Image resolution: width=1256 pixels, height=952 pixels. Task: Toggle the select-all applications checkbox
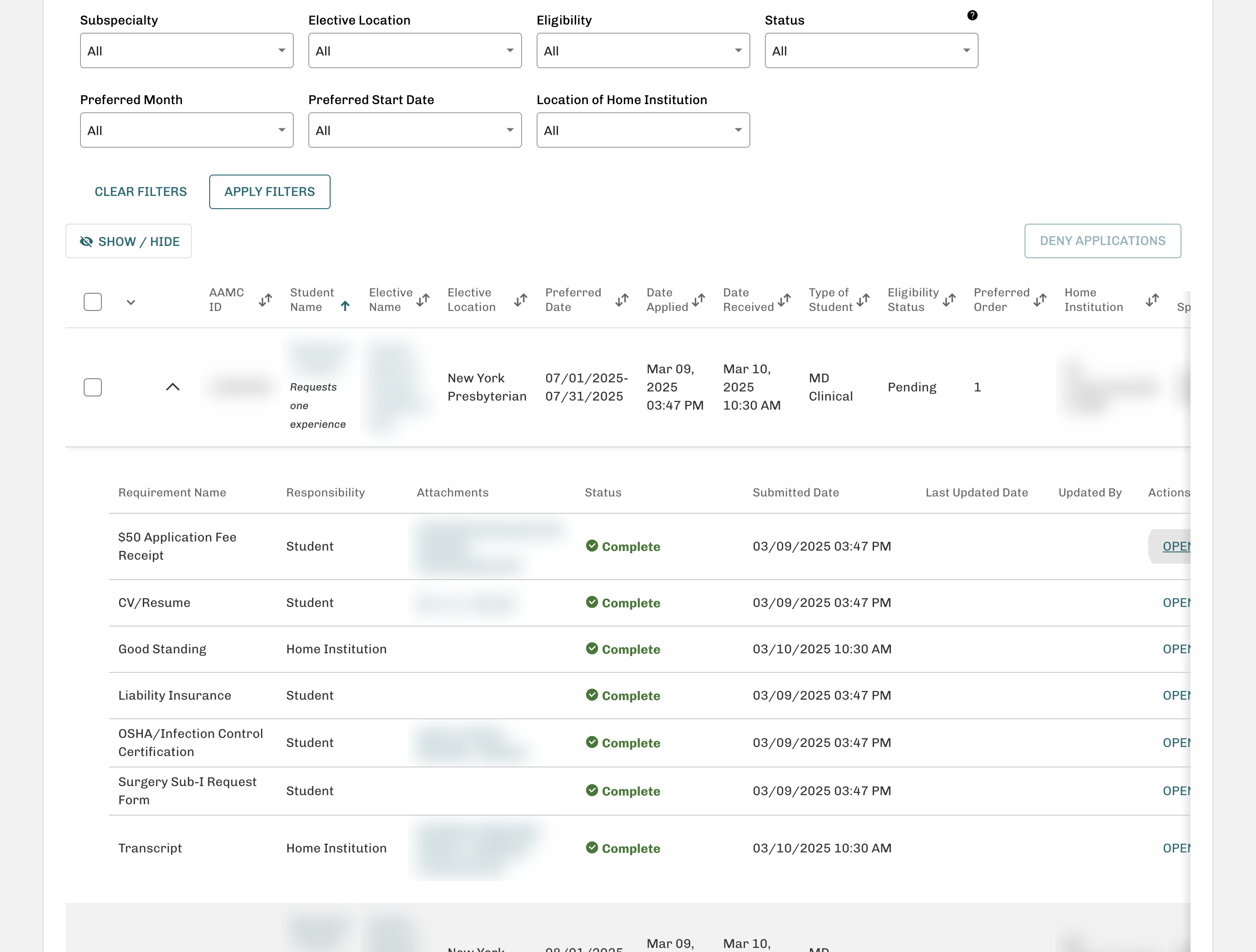[93, 301]
